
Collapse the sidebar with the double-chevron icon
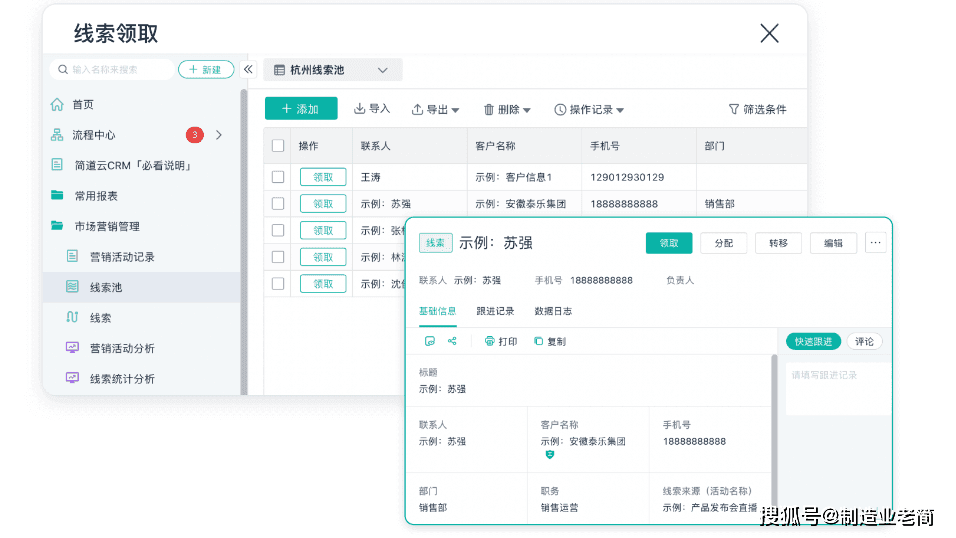tap(248, 70)
